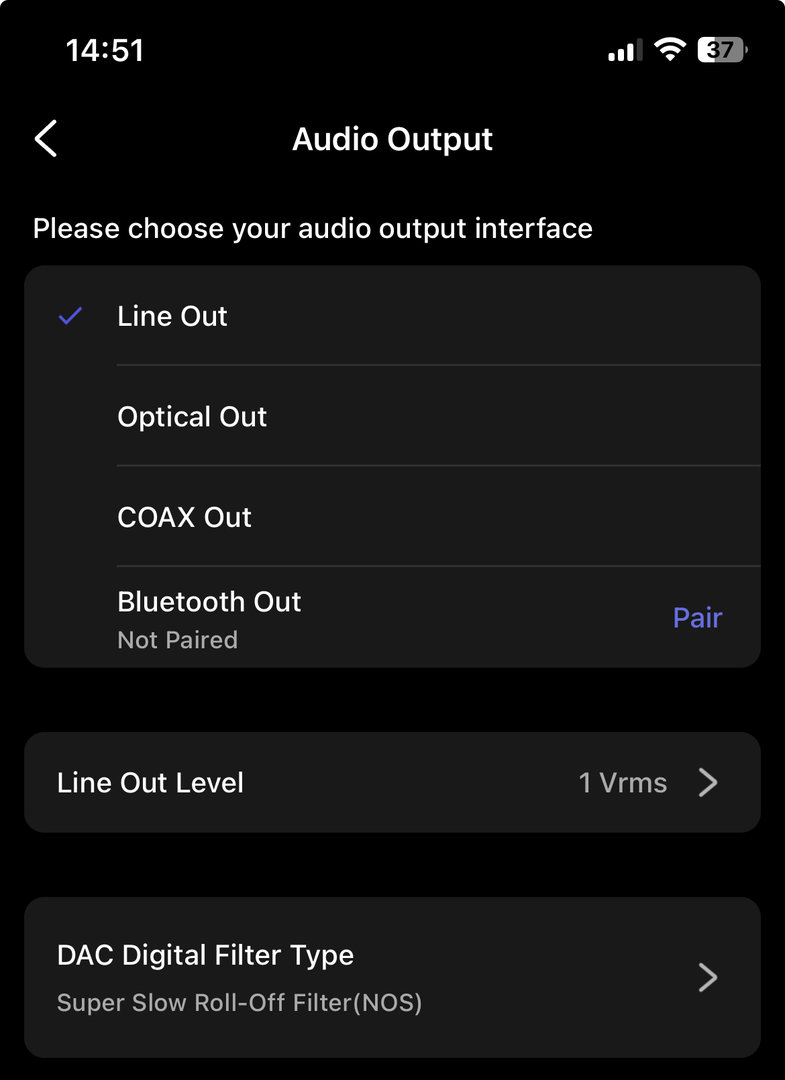Select COAX Out as audio output
This screenshot has width=785, height=1080.
pos(185,517)
